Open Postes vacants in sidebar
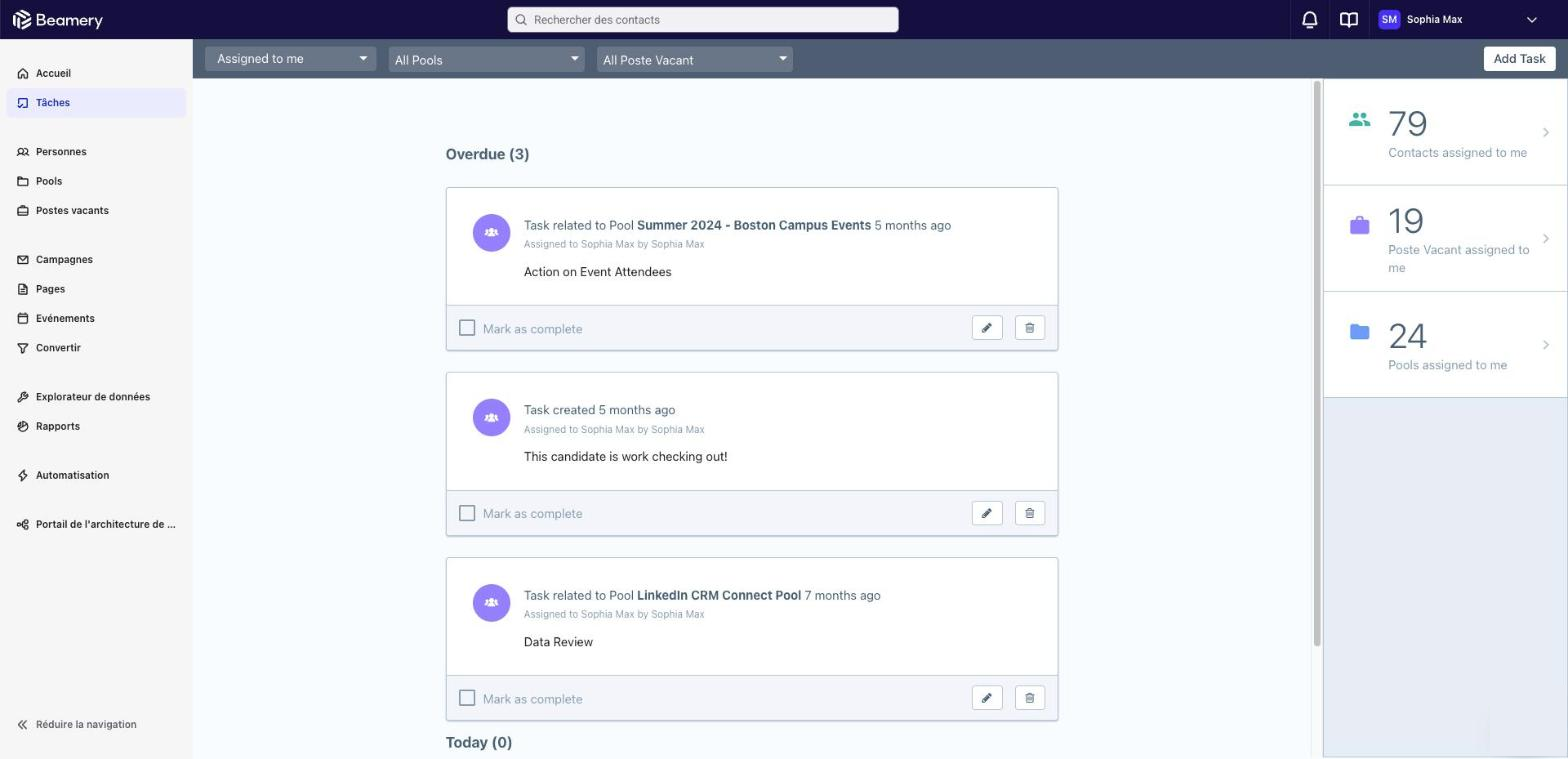The width and height of the screenshot is (1568, 759). click(x=96, y=211)
